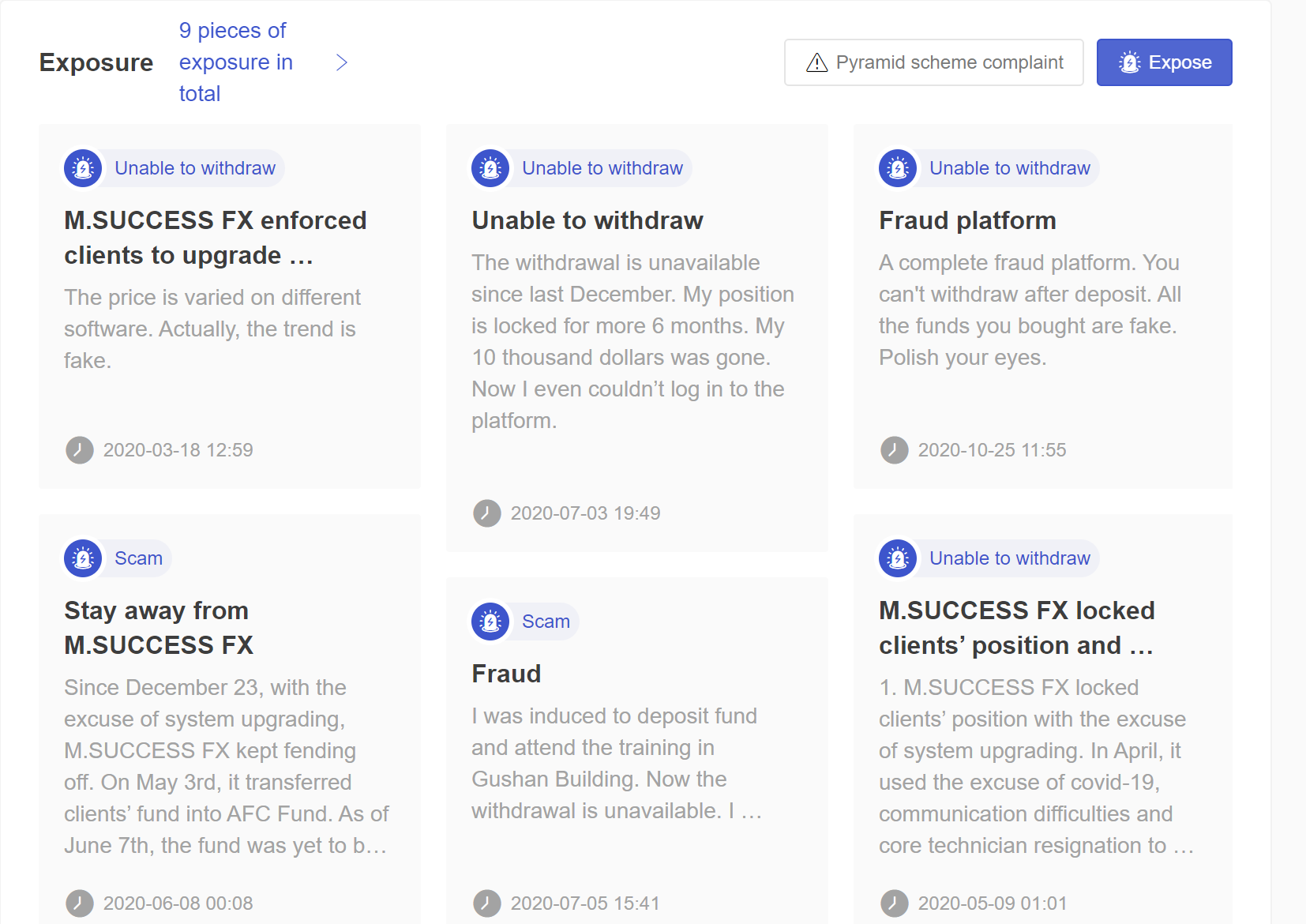Screen dimensions: 1306x924
Task: Expand exposure list via chevron arrow
Action: tap(342, 62)
